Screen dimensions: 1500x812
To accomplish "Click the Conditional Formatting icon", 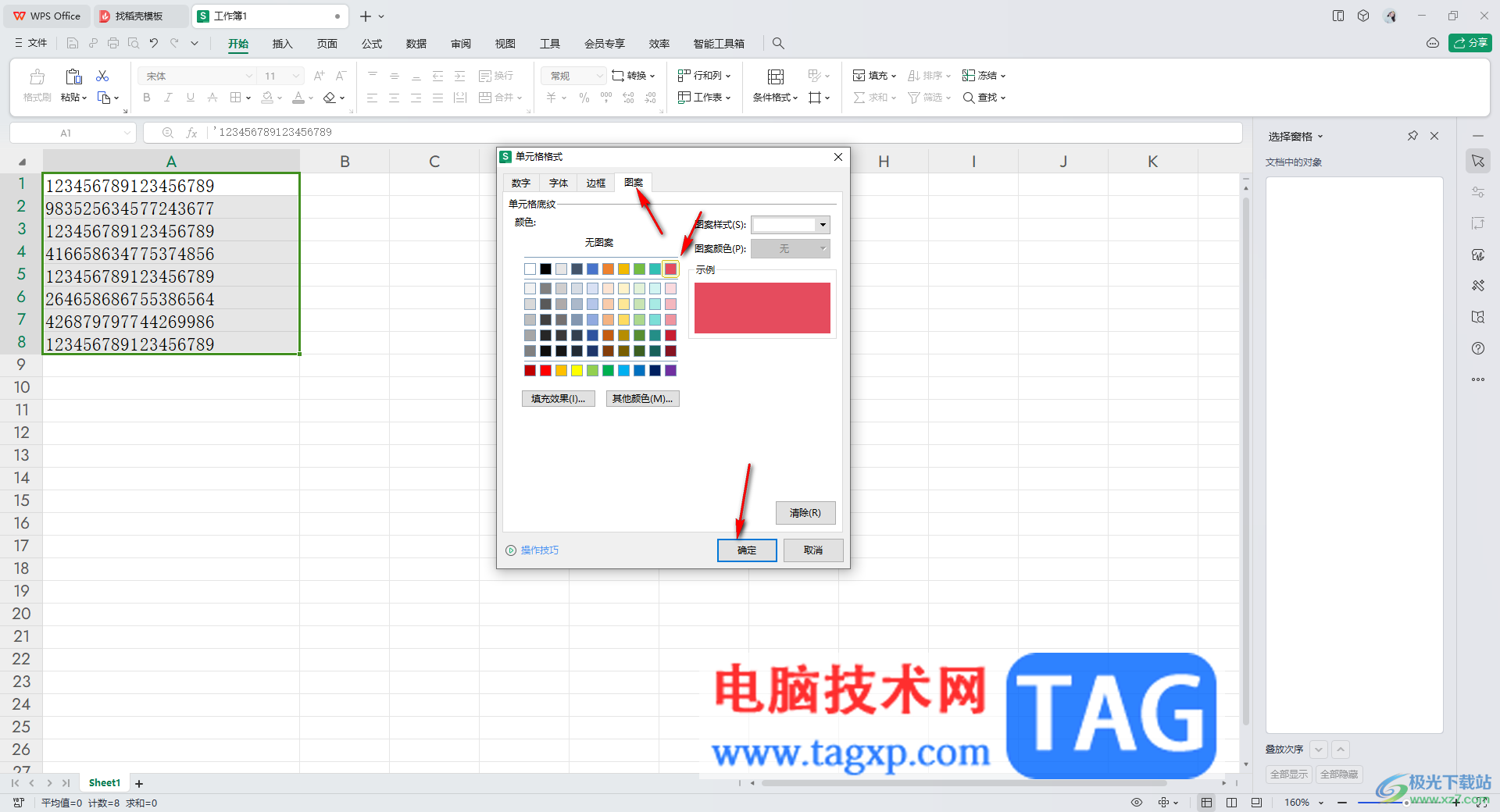I will 776,77.
